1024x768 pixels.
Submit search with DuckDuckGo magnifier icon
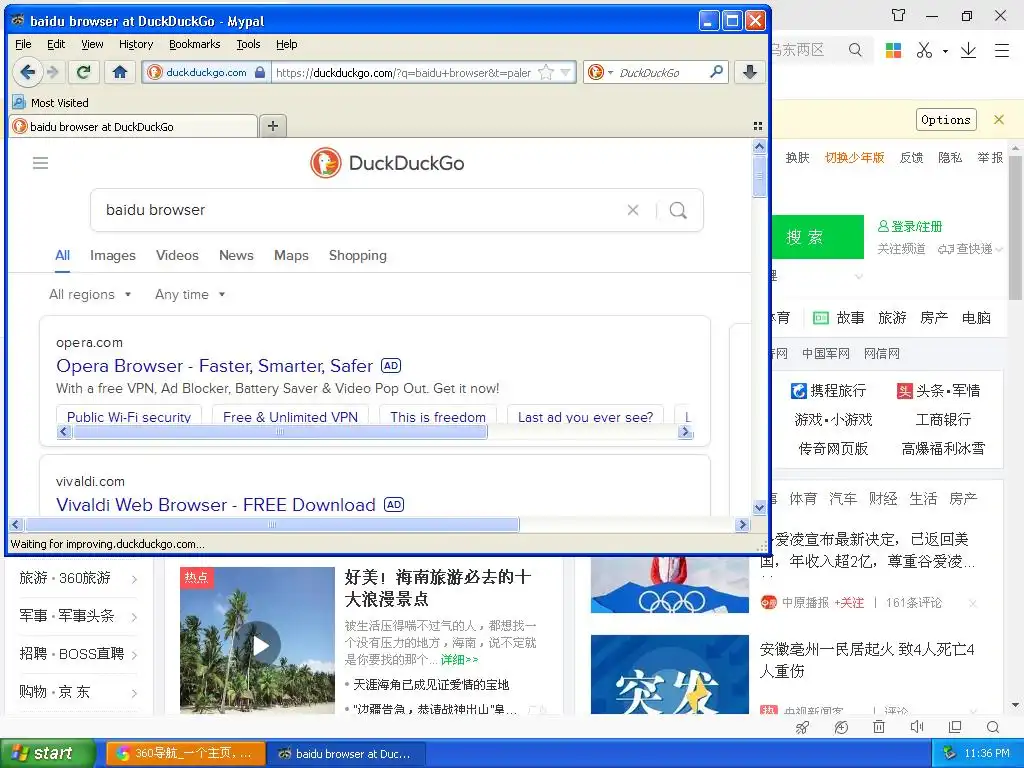(x=679, y=210)
